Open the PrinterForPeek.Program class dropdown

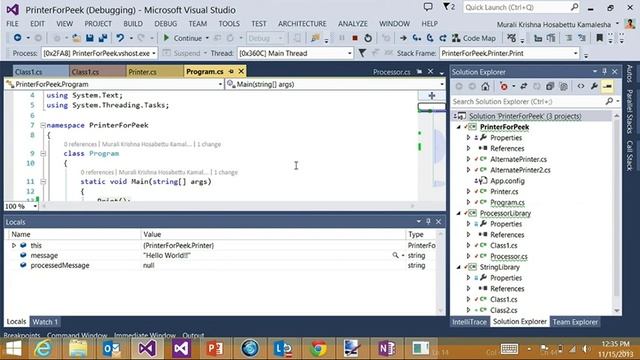(x=114, y=84)
